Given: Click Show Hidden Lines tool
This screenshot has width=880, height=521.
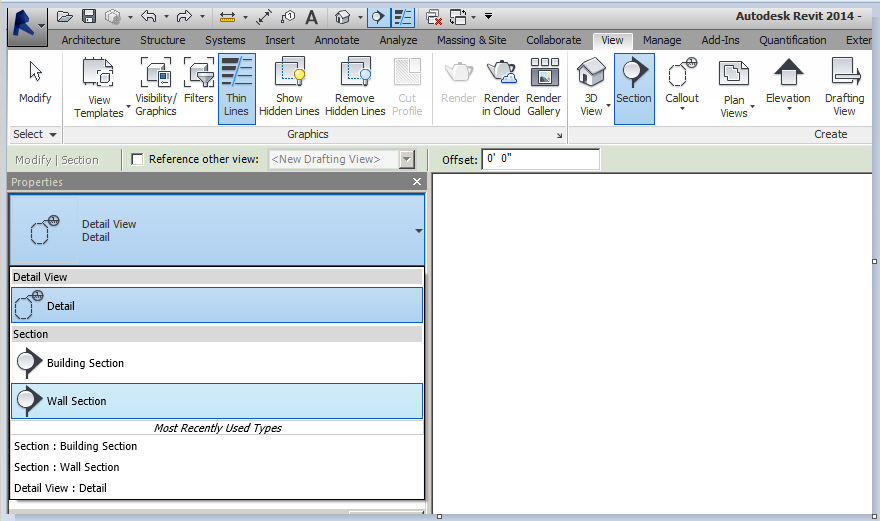Looking at the screenshot, I should pyautogui.click(x=289, y=87).
